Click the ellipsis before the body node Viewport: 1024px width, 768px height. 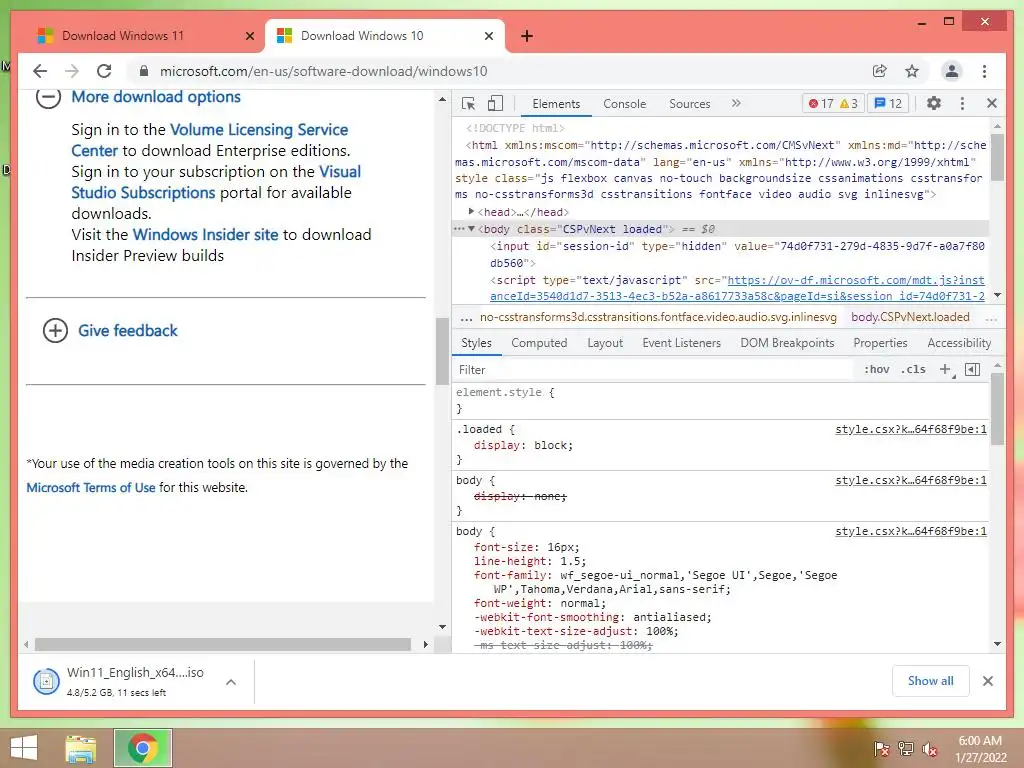pos(459,229)
